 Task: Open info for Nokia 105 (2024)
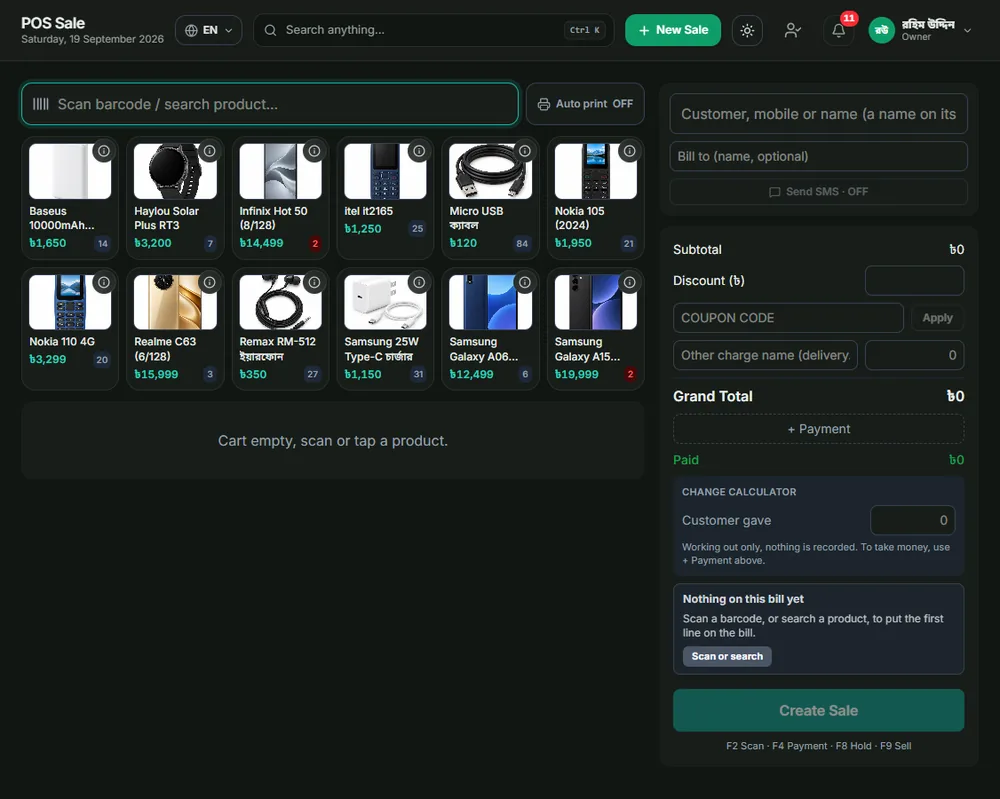pos(629,151)
